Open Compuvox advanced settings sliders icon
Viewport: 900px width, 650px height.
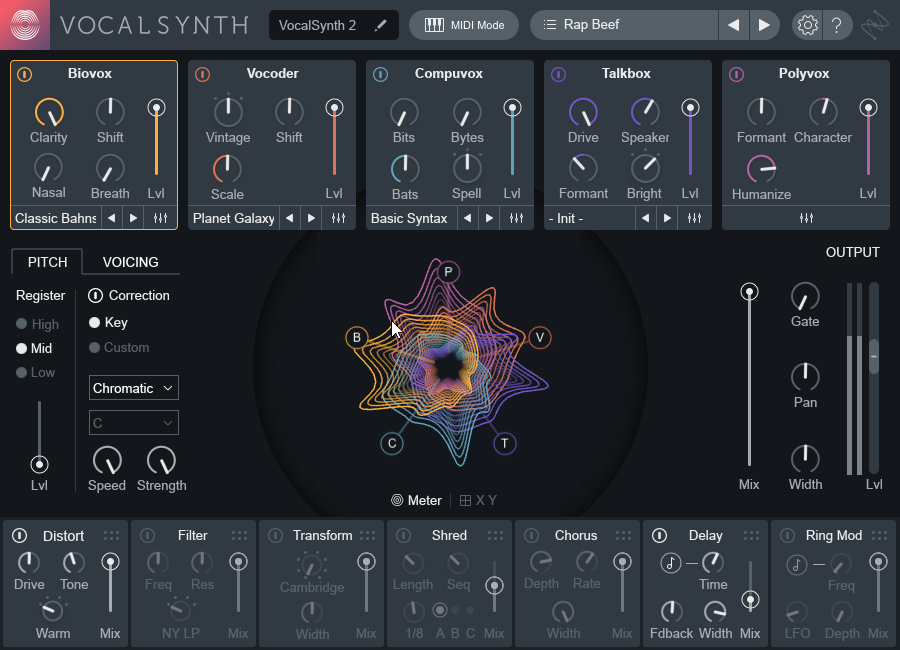(517, 218)
